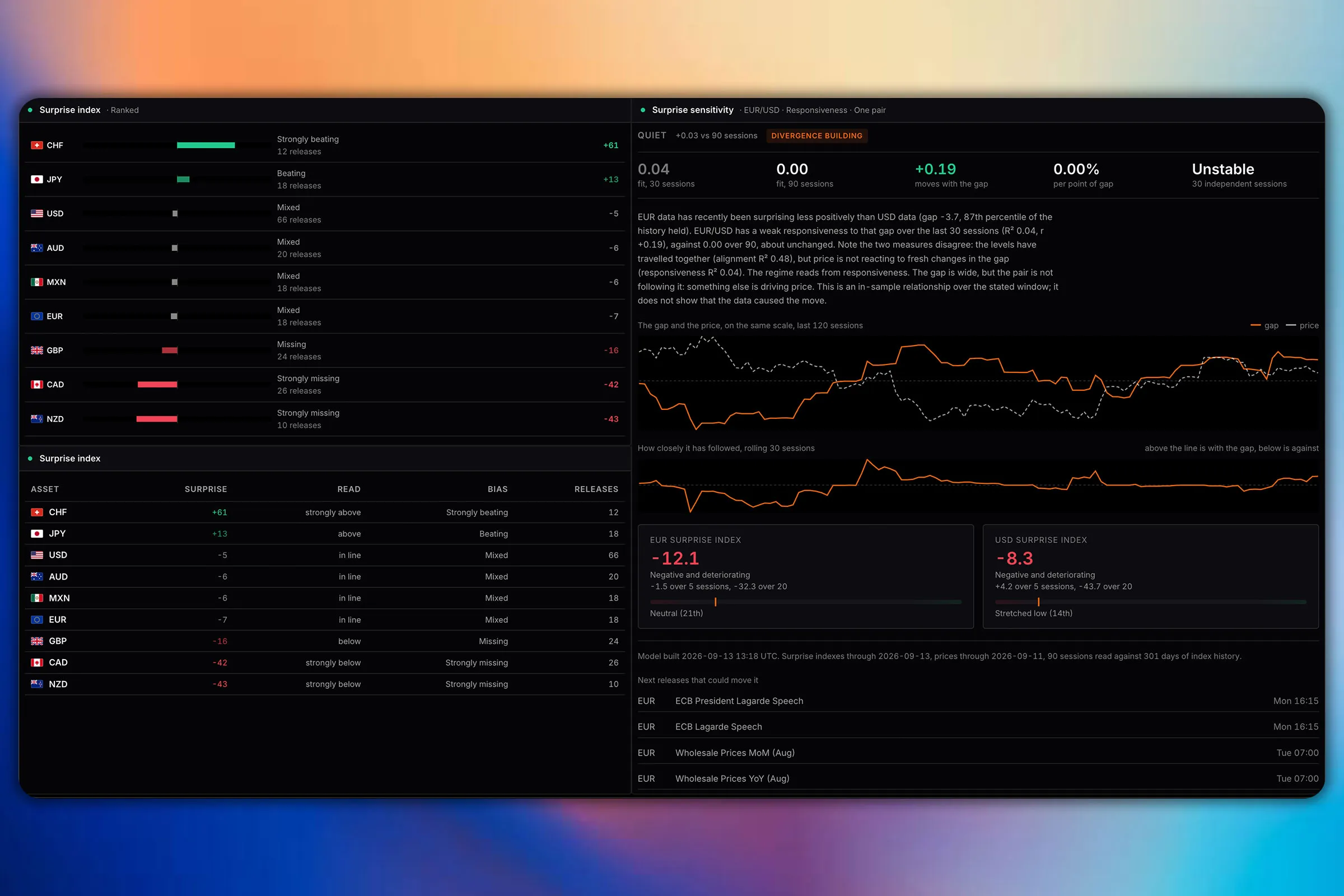This screenshot has width=1344, height=896.
Task: Click the -12.1 EUR surprise index value
Action: tap(675, 558)
